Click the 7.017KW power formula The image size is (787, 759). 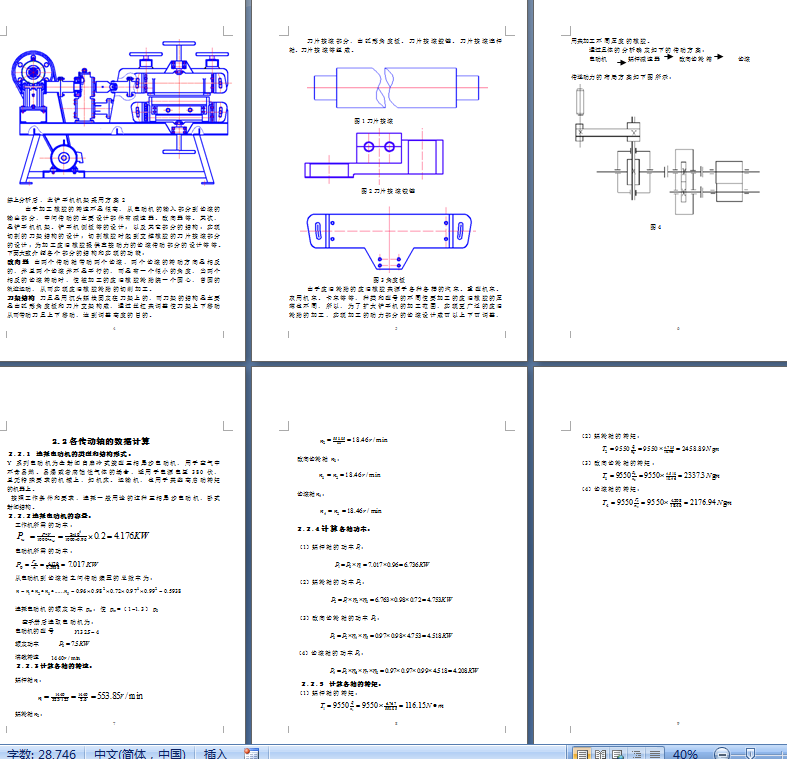tap(57, 564)
